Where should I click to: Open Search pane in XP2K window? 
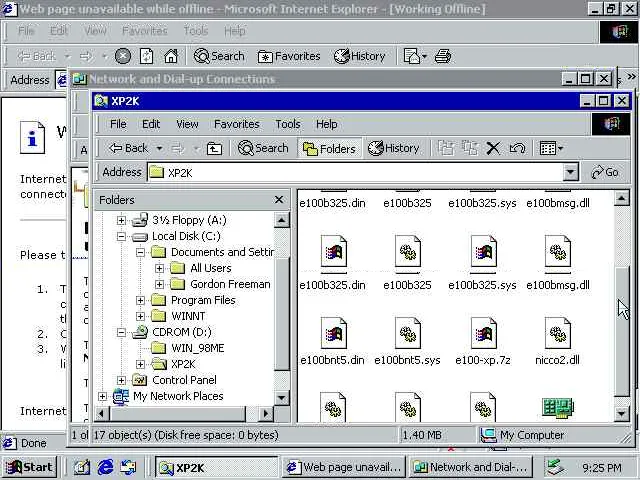tap(263, 148)
